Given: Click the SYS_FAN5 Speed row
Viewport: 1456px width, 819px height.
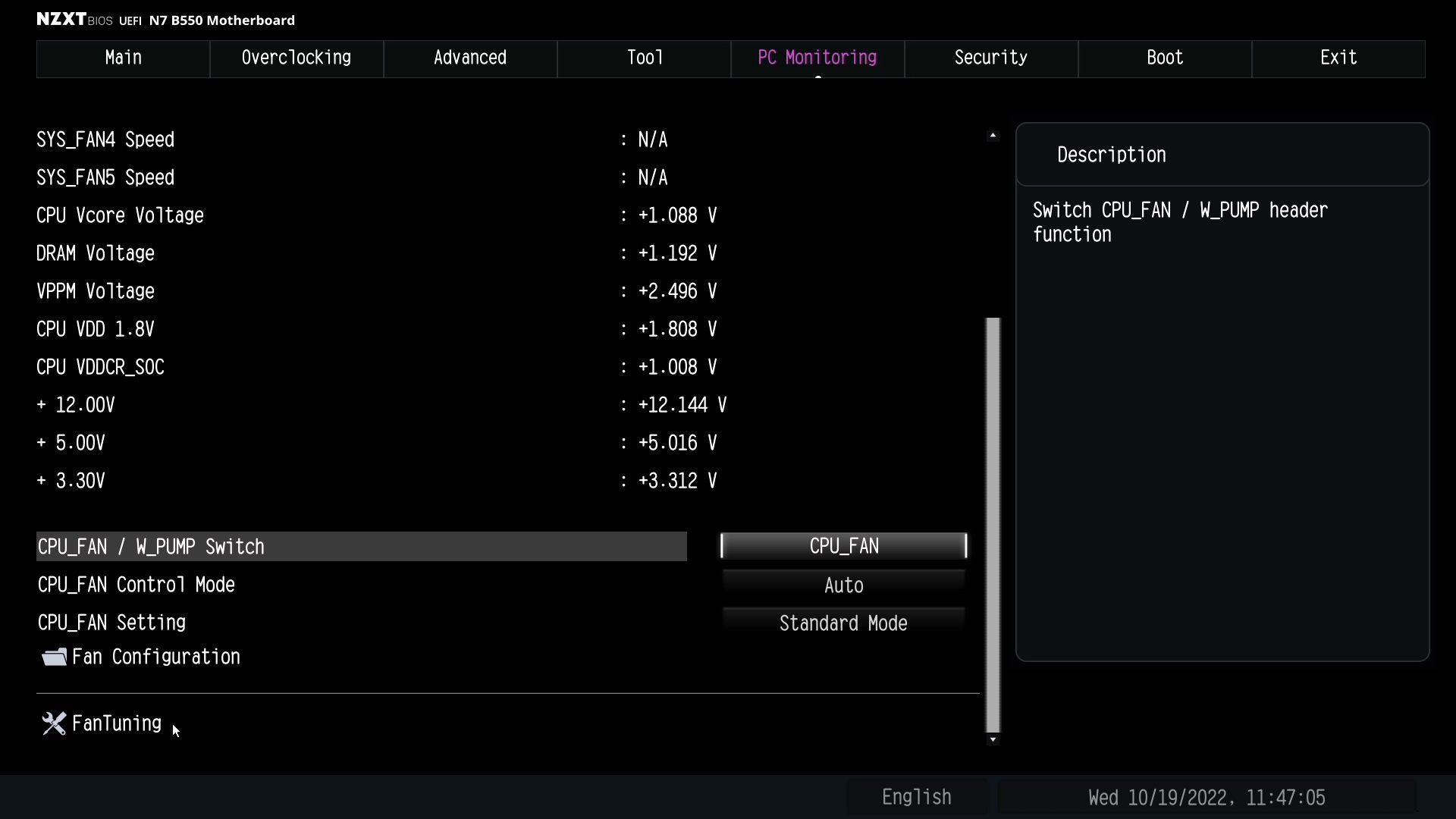Looking at the screenshot, I should pyautogui.click(x=105, y=177).
